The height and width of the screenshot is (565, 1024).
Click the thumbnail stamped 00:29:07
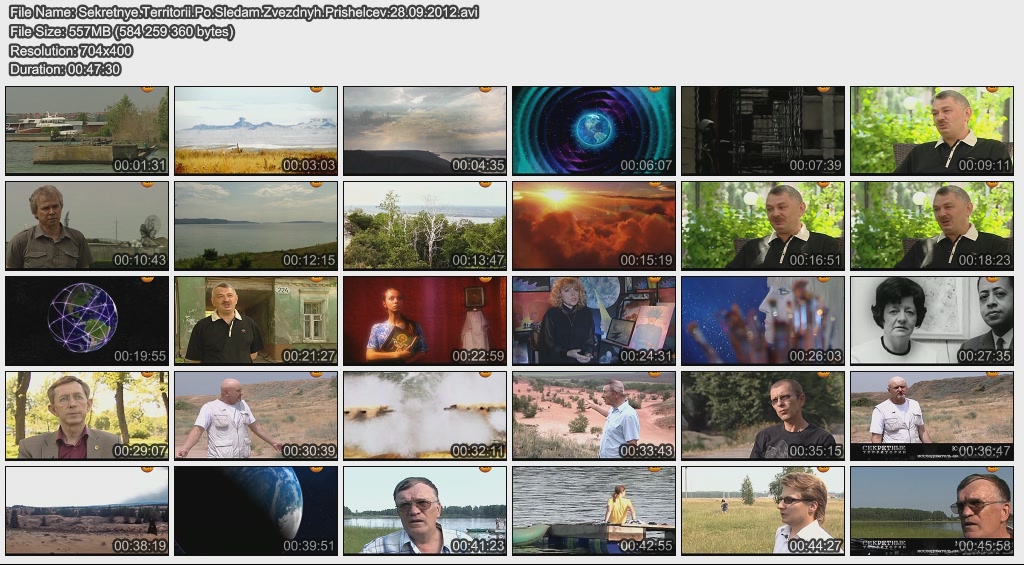coord(87,415)
